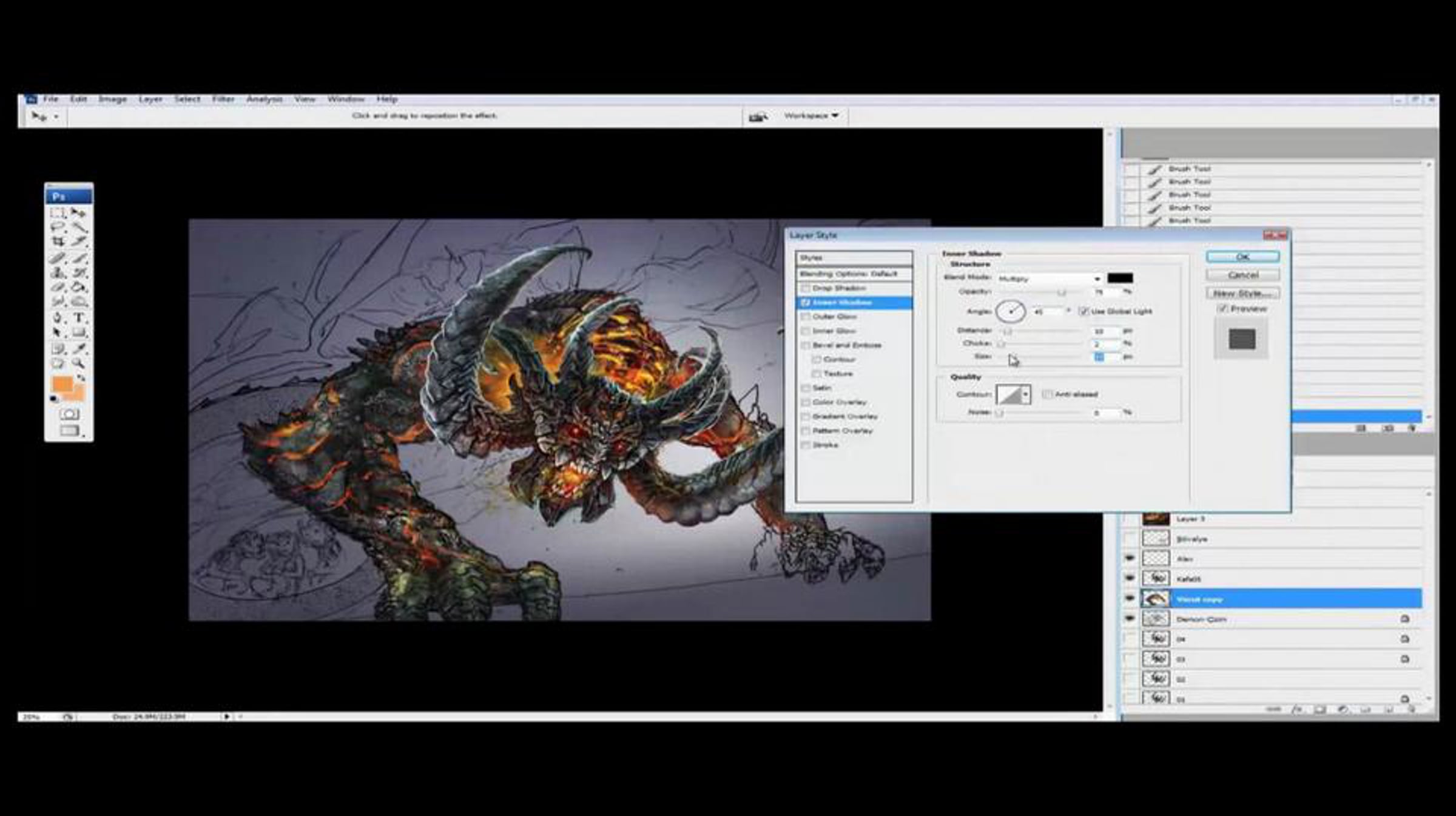Click the Go to Bridge icon
The height and width of the screenshot is (816, 1456).
point(758,116)
